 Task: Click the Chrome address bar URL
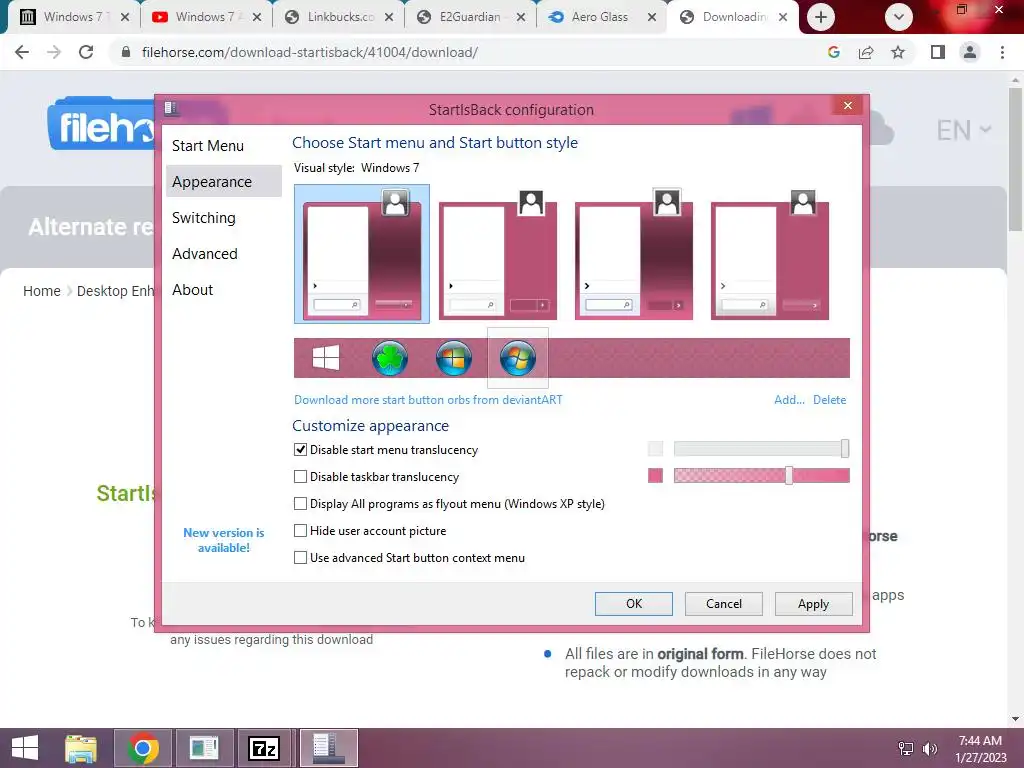310,52
